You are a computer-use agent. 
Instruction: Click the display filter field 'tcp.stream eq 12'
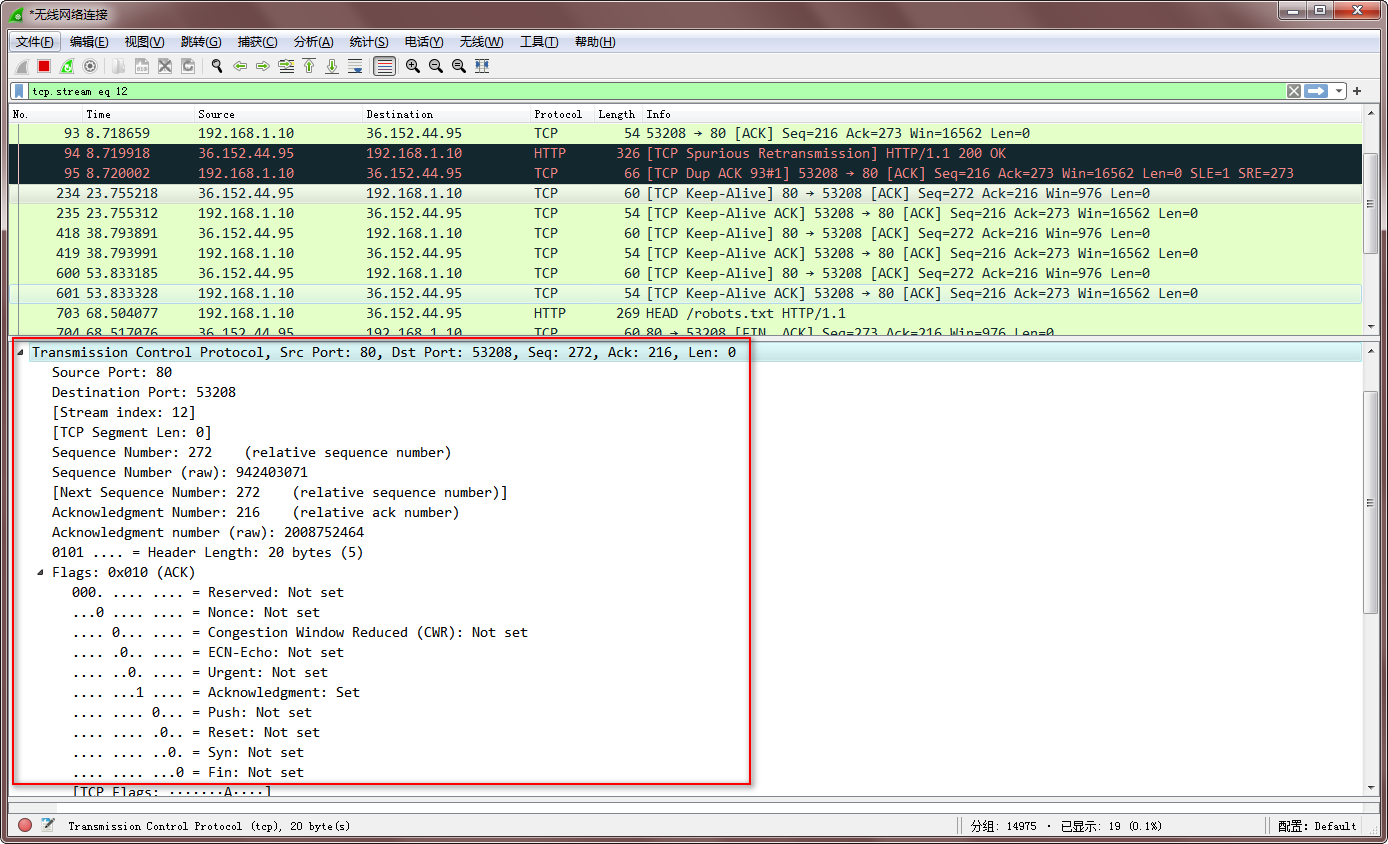[656, 91]
